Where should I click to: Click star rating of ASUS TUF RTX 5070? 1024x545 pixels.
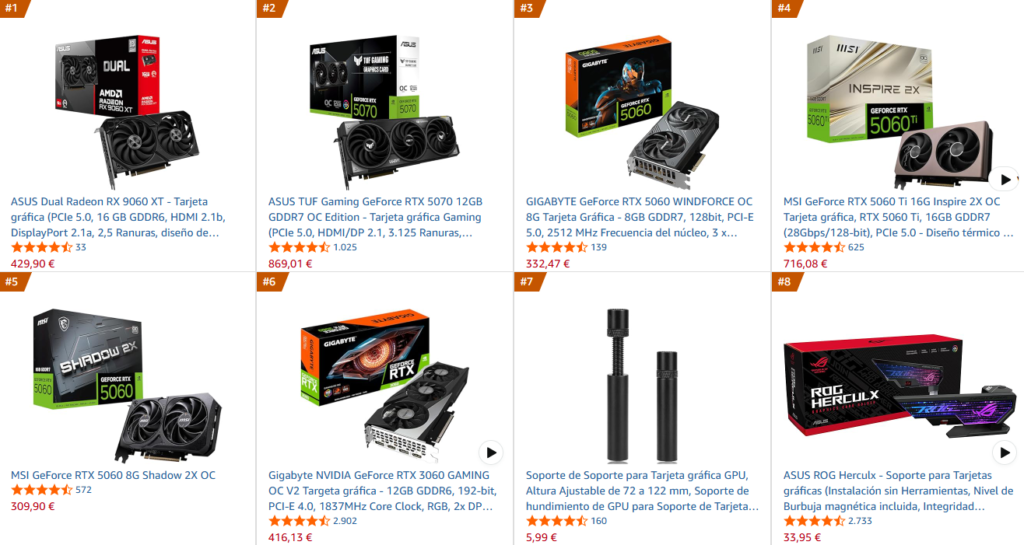(299, 247)
